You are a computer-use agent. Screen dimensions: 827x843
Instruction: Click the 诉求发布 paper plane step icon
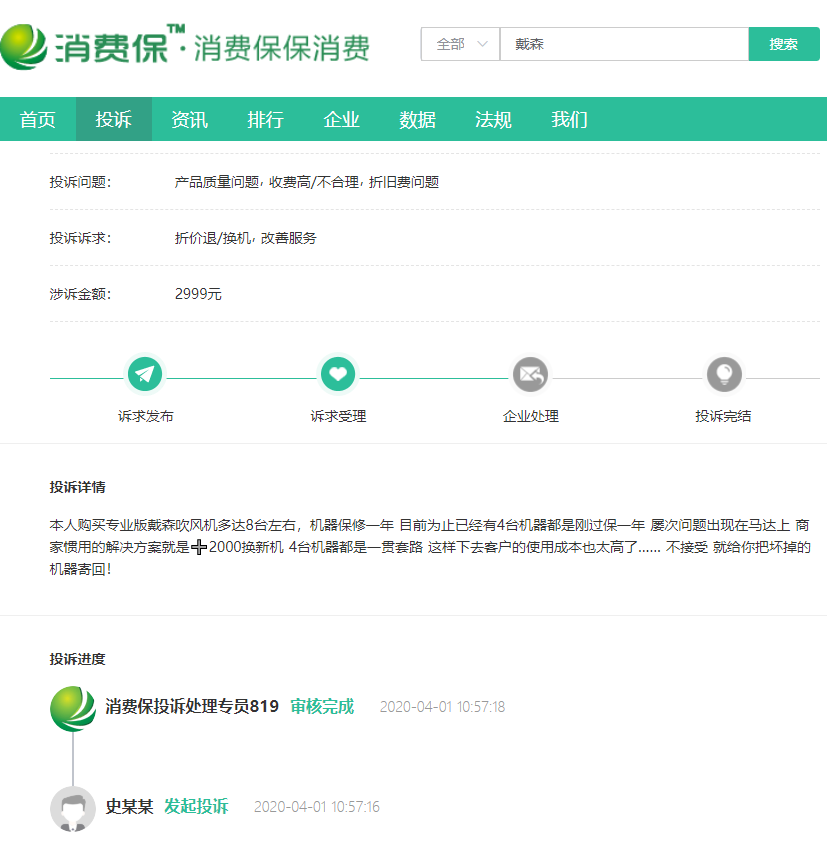coord(145,374)
